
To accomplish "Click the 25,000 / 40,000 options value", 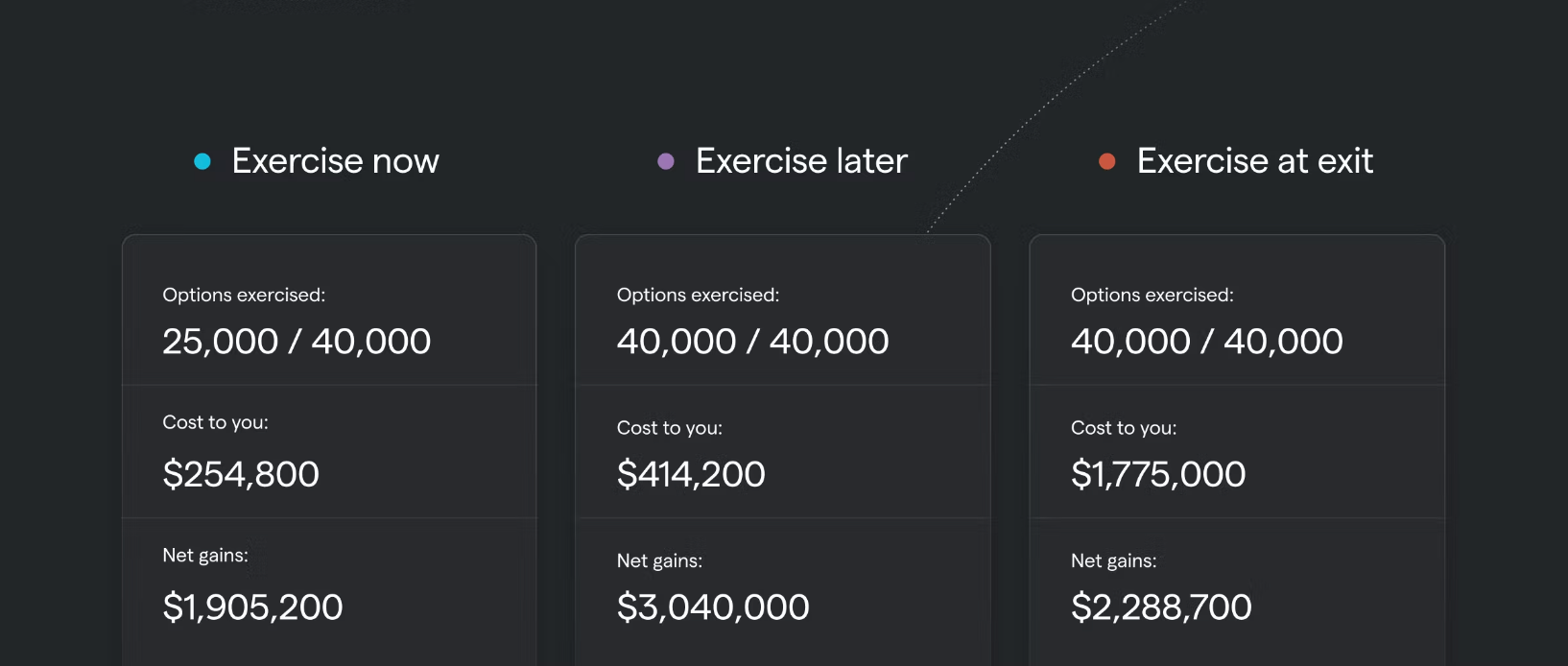I will coord(297,342).
